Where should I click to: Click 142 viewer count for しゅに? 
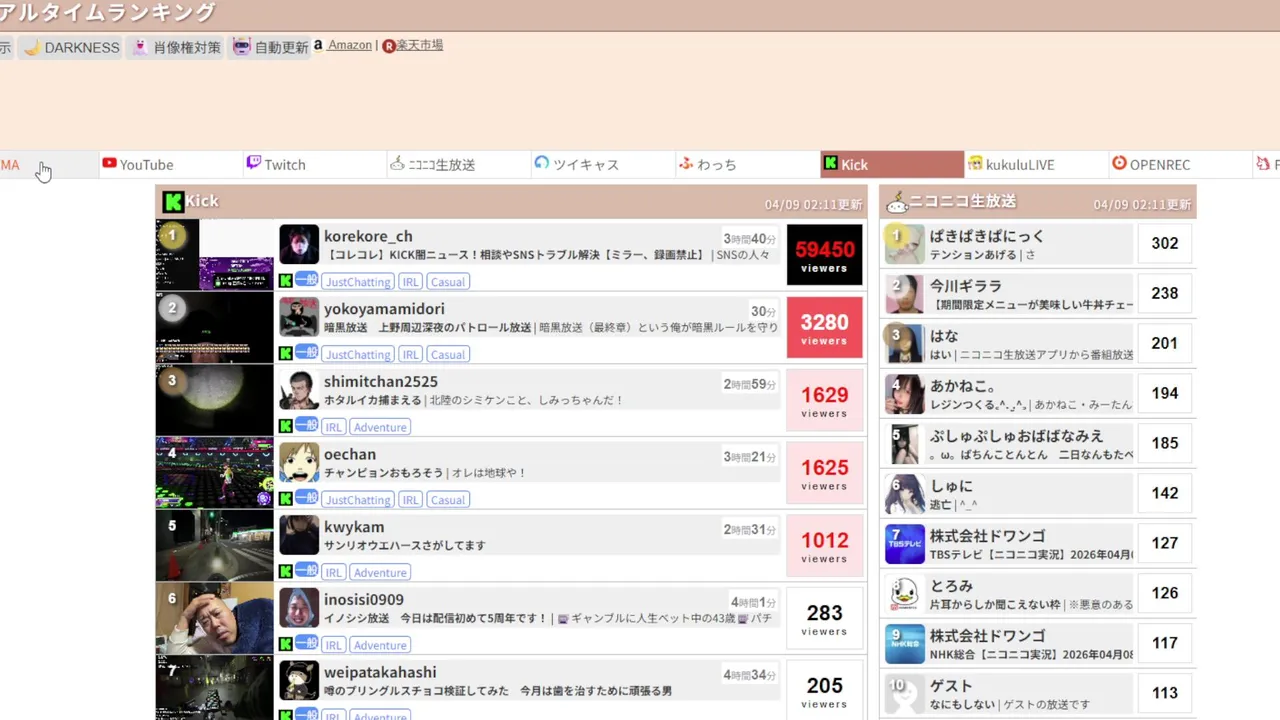[x=1165, y=493]
